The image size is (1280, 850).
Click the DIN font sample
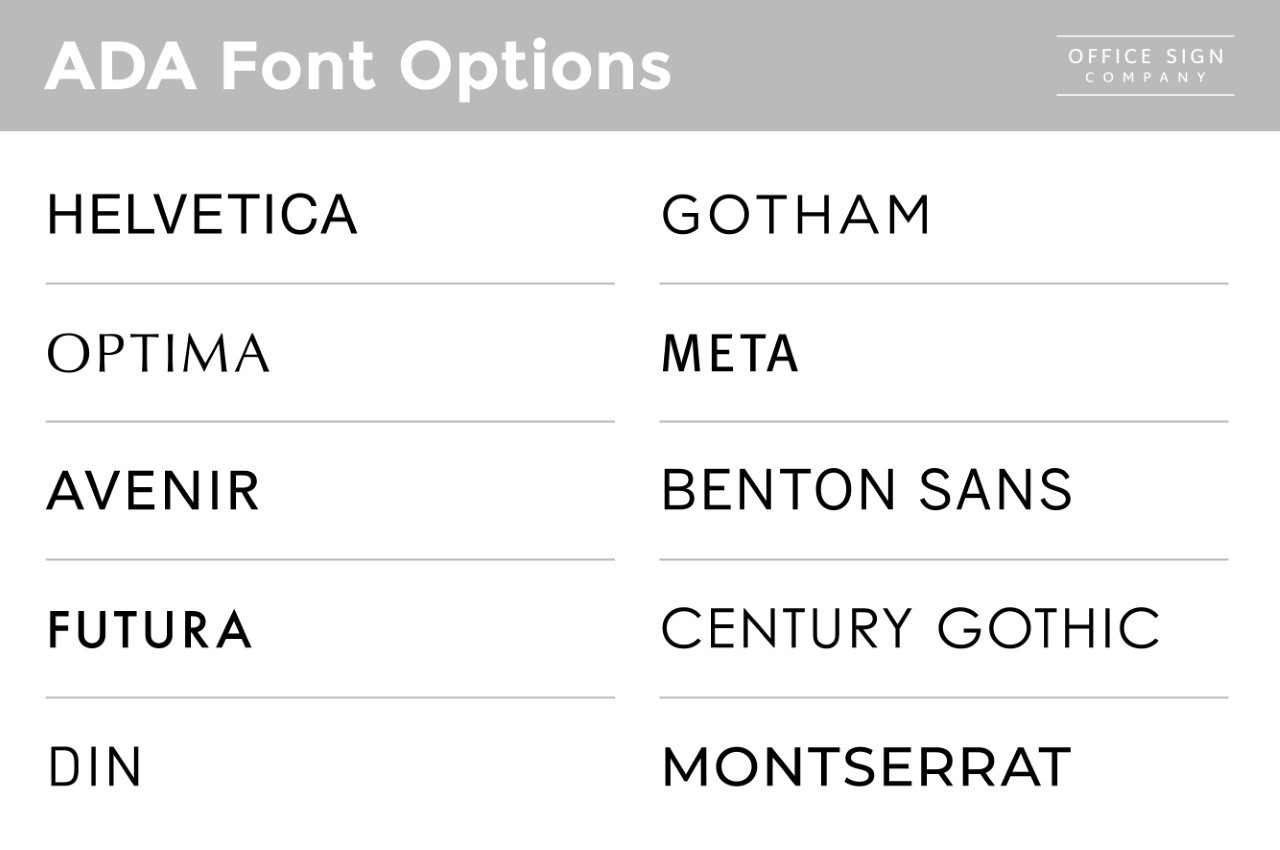coord(95,767)
